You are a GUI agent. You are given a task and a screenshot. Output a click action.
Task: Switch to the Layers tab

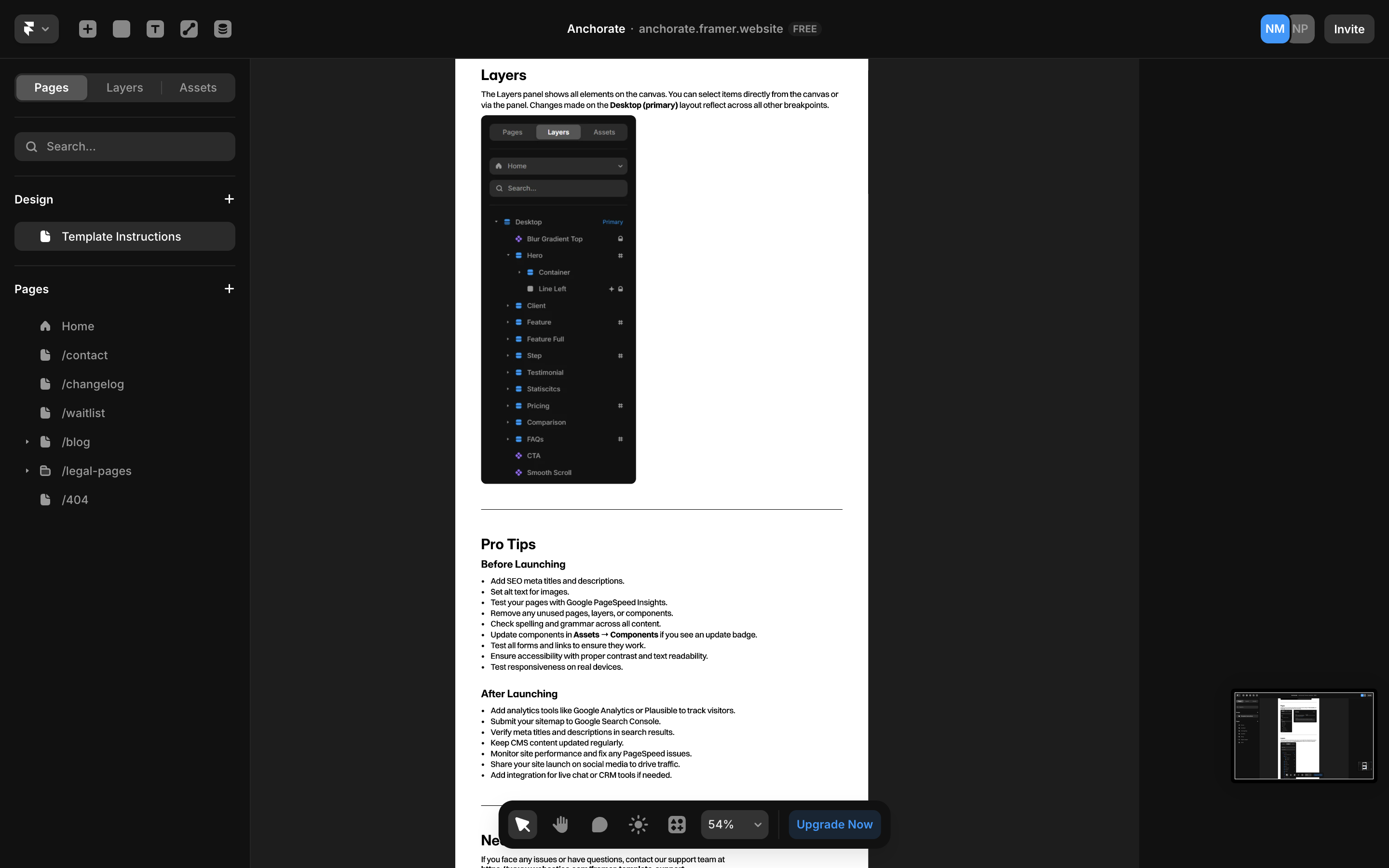coord(124,87)
